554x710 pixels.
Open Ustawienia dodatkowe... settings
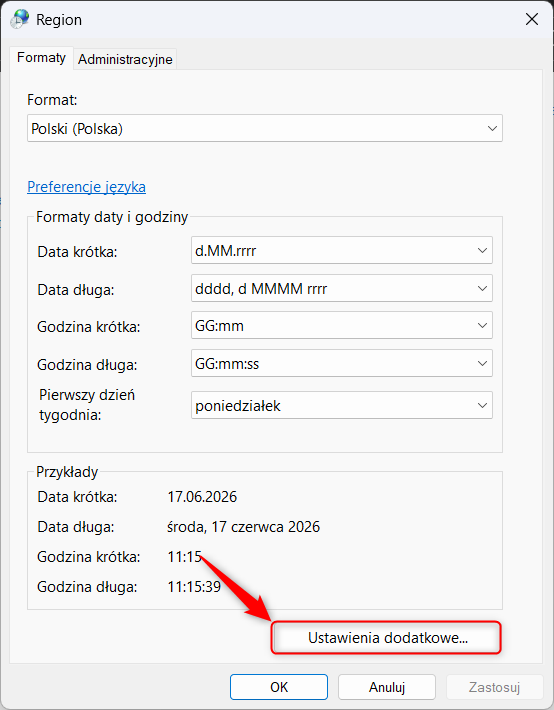[386, 638]
